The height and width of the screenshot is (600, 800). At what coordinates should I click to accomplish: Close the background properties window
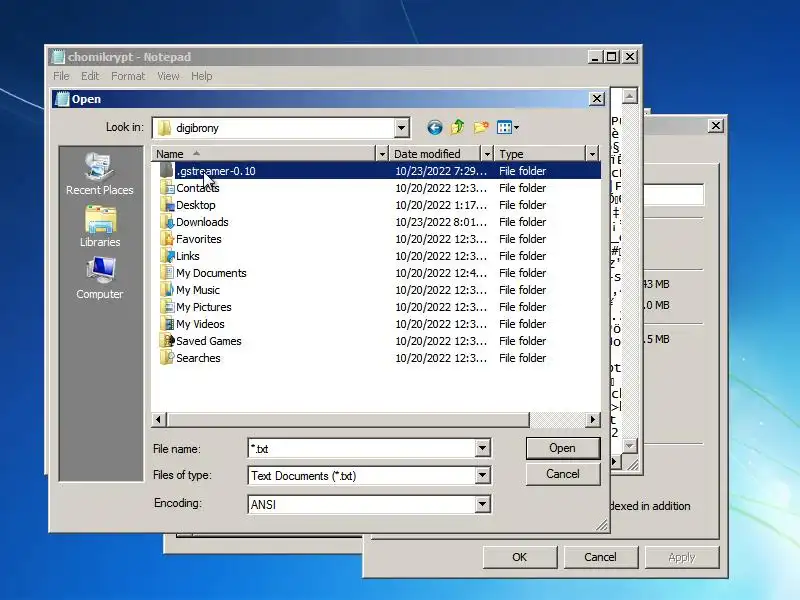click(x=716, y=126)
